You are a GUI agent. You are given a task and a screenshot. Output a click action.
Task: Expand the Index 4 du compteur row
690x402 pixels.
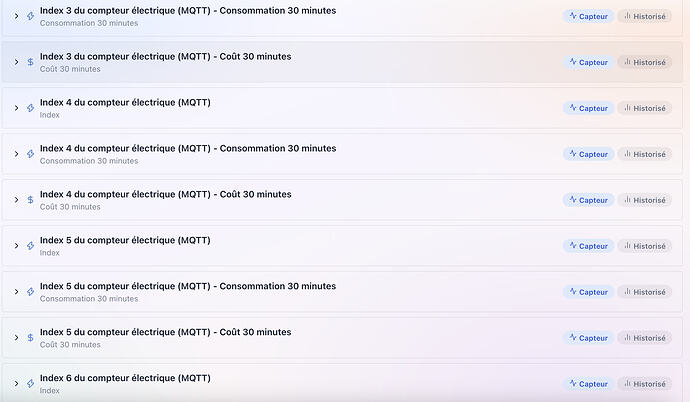coord(16,108)
